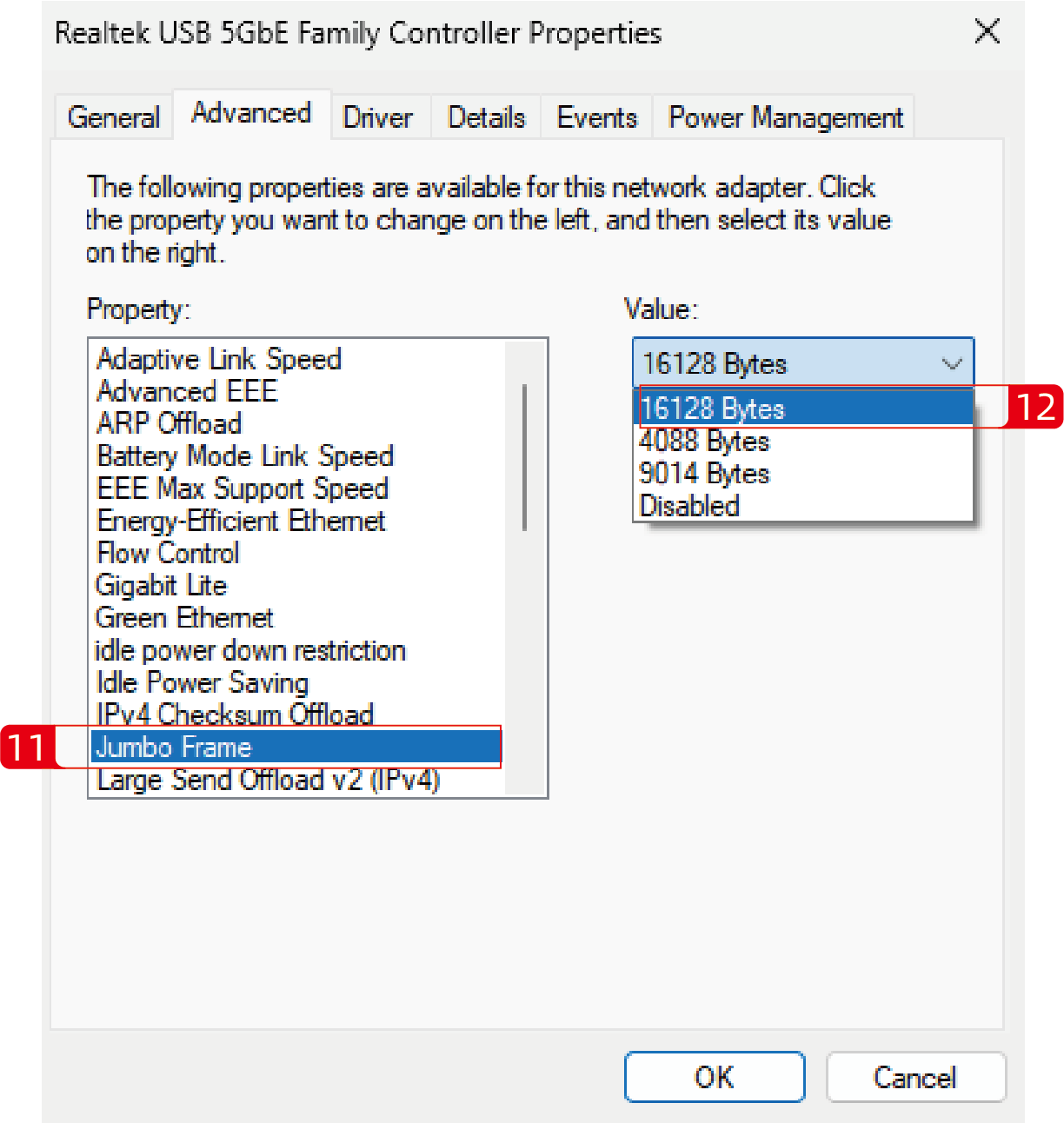
Task: Close the Properties dialog with X
Action: pyautogui.click(x=987, y=32)
